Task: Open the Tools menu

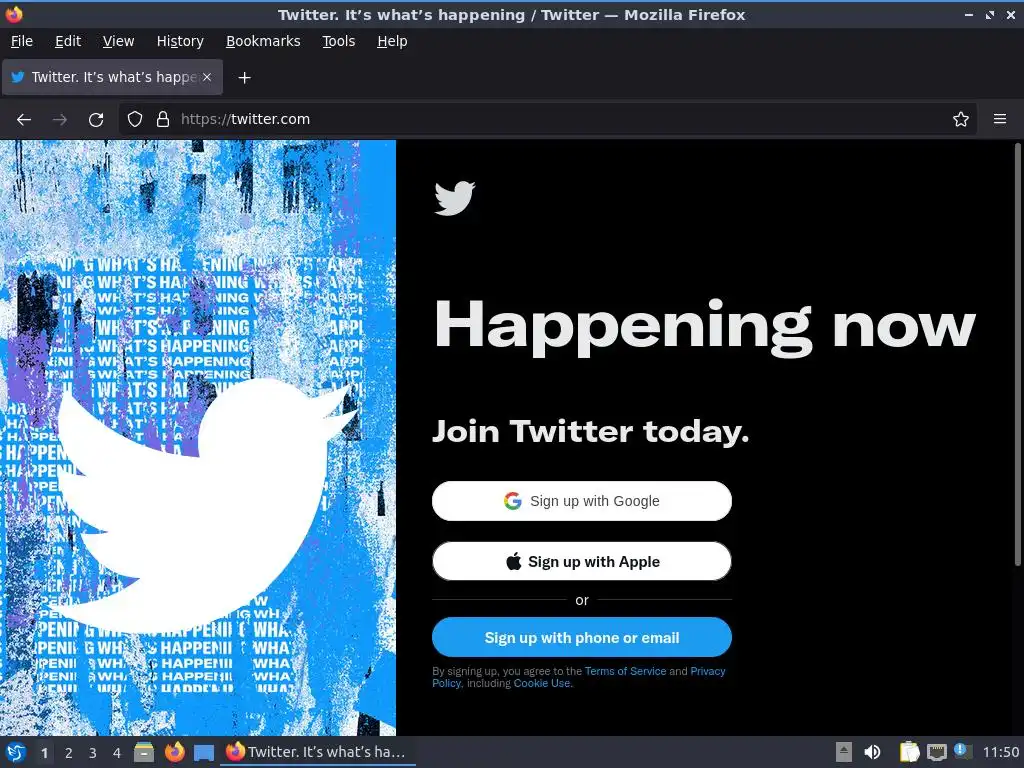Action: click(338, 41)
